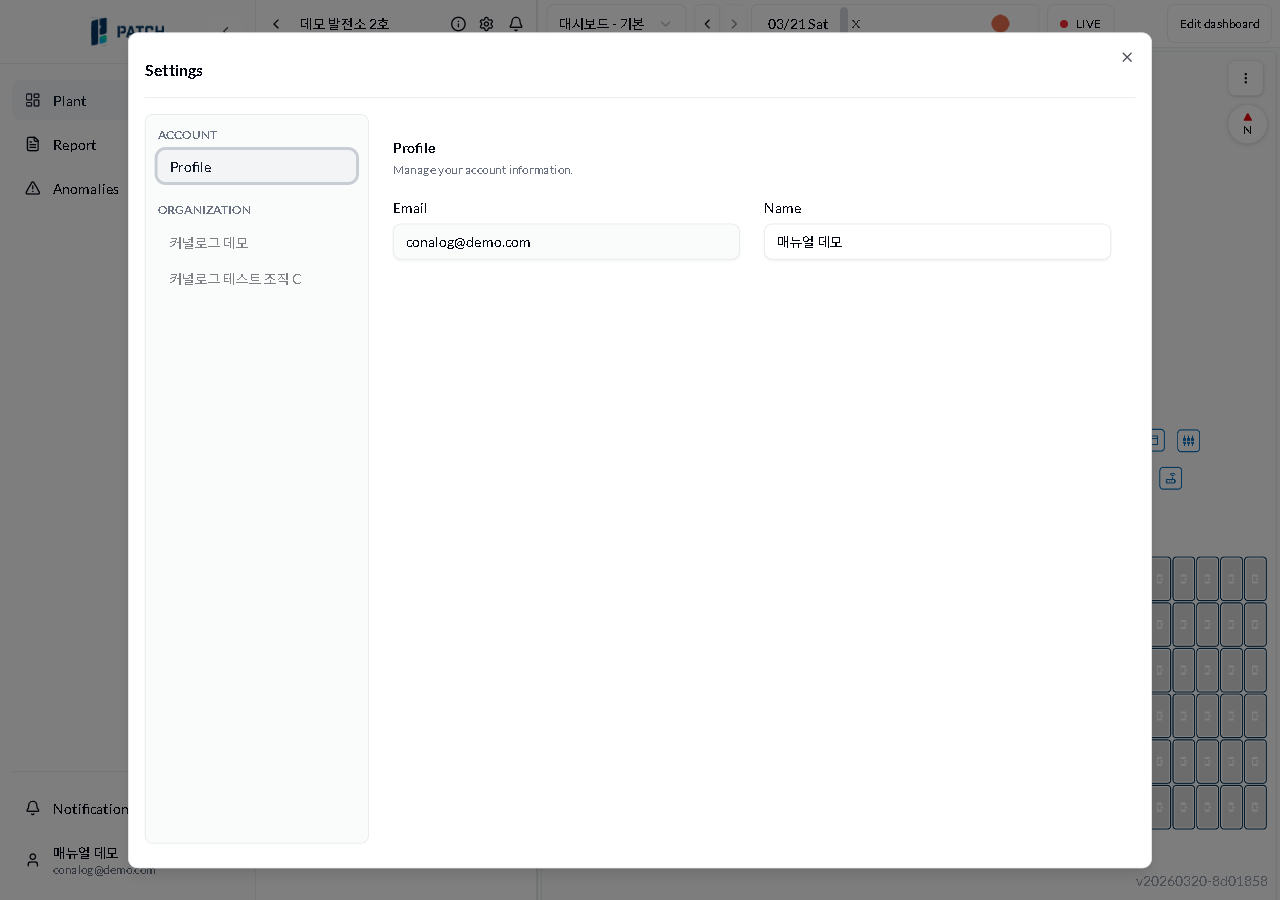Click the plant info icon in header
Screen dimensions: 1280x900
[458, 24]
